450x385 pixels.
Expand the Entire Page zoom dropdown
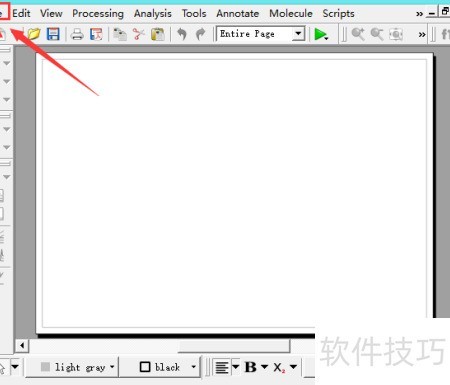click(x=298, y=34)
